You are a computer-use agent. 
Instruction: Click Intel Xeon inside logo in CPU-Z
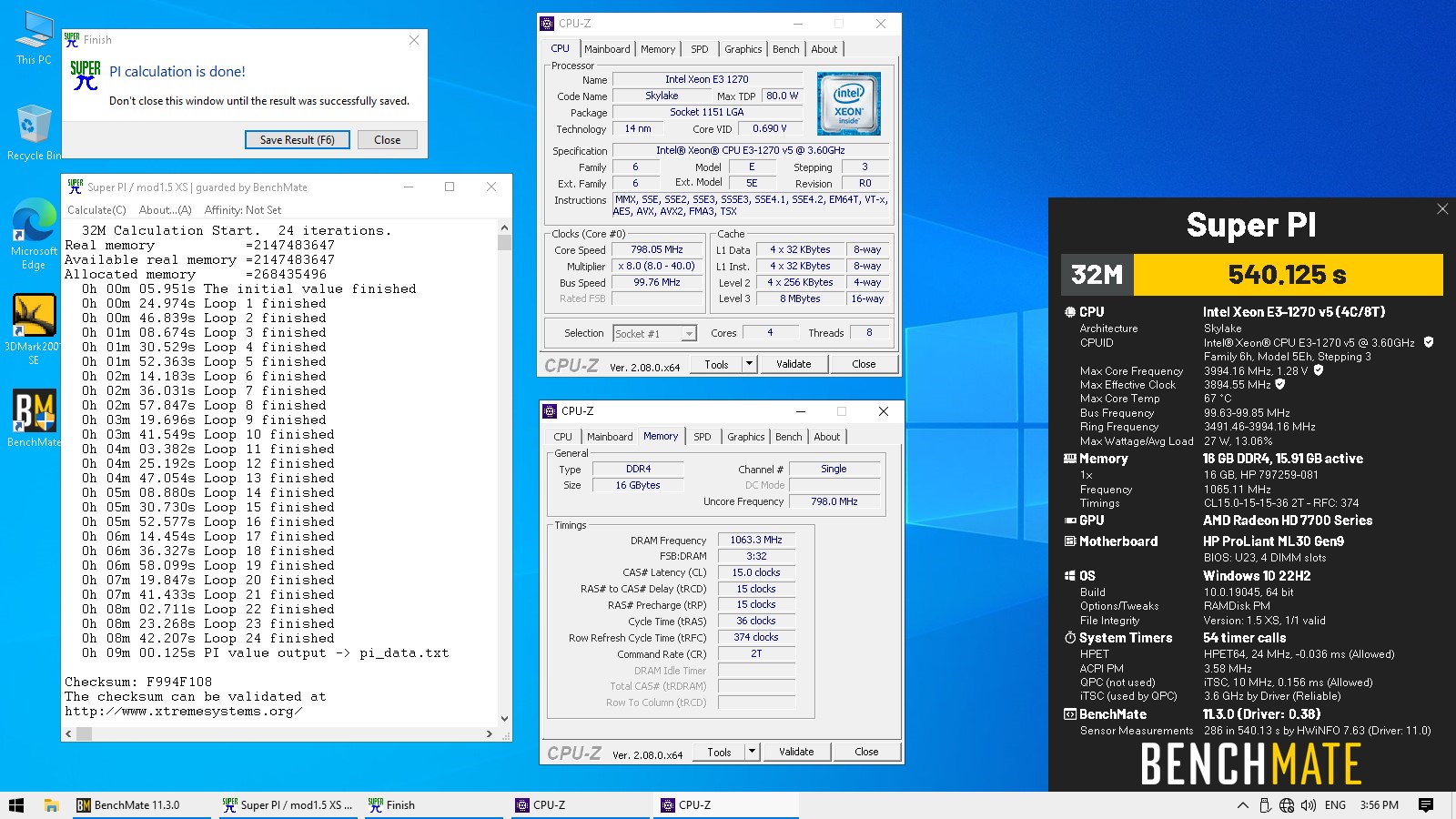pyautogui.click(x=848, y=104)
